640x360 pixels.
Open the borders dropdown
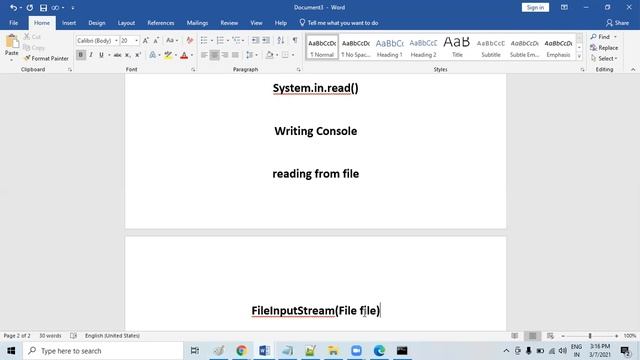pyautogui.click(x=293, y=55)
